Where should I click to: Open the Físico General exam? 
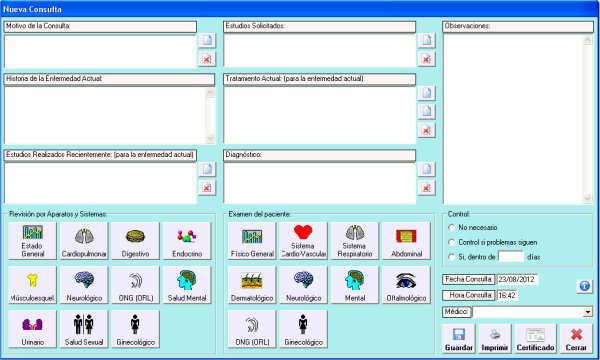pos(252,241)
